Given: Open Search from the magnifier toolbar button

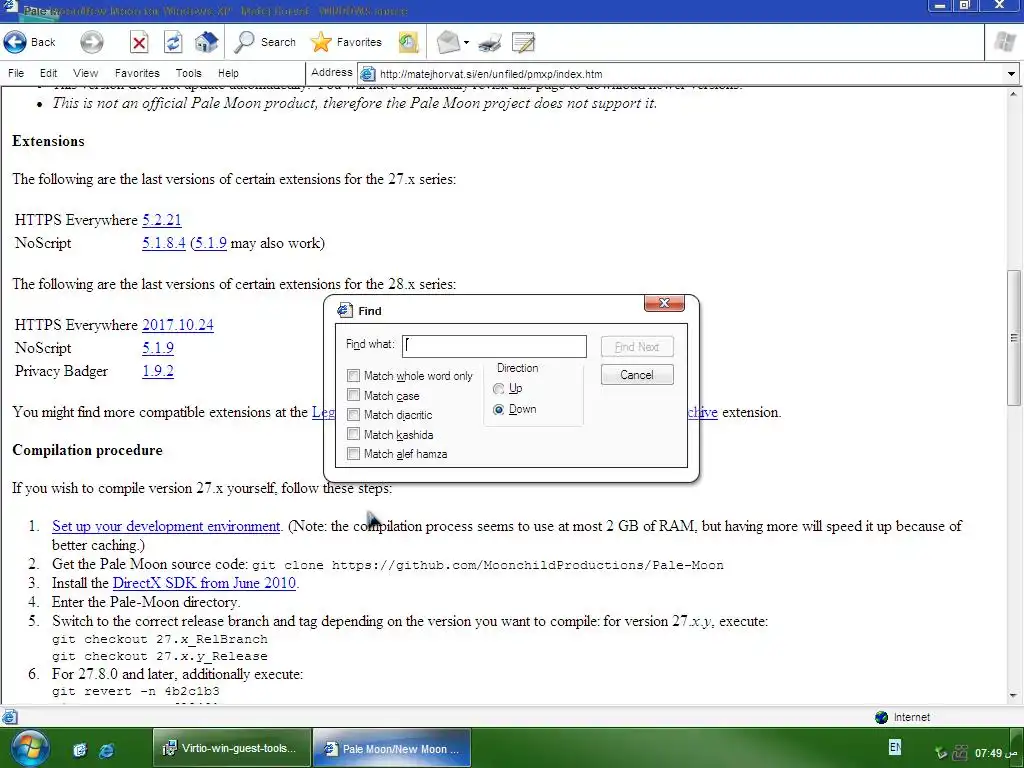Looking at the screenshot, I should click(x=265, y=42).
